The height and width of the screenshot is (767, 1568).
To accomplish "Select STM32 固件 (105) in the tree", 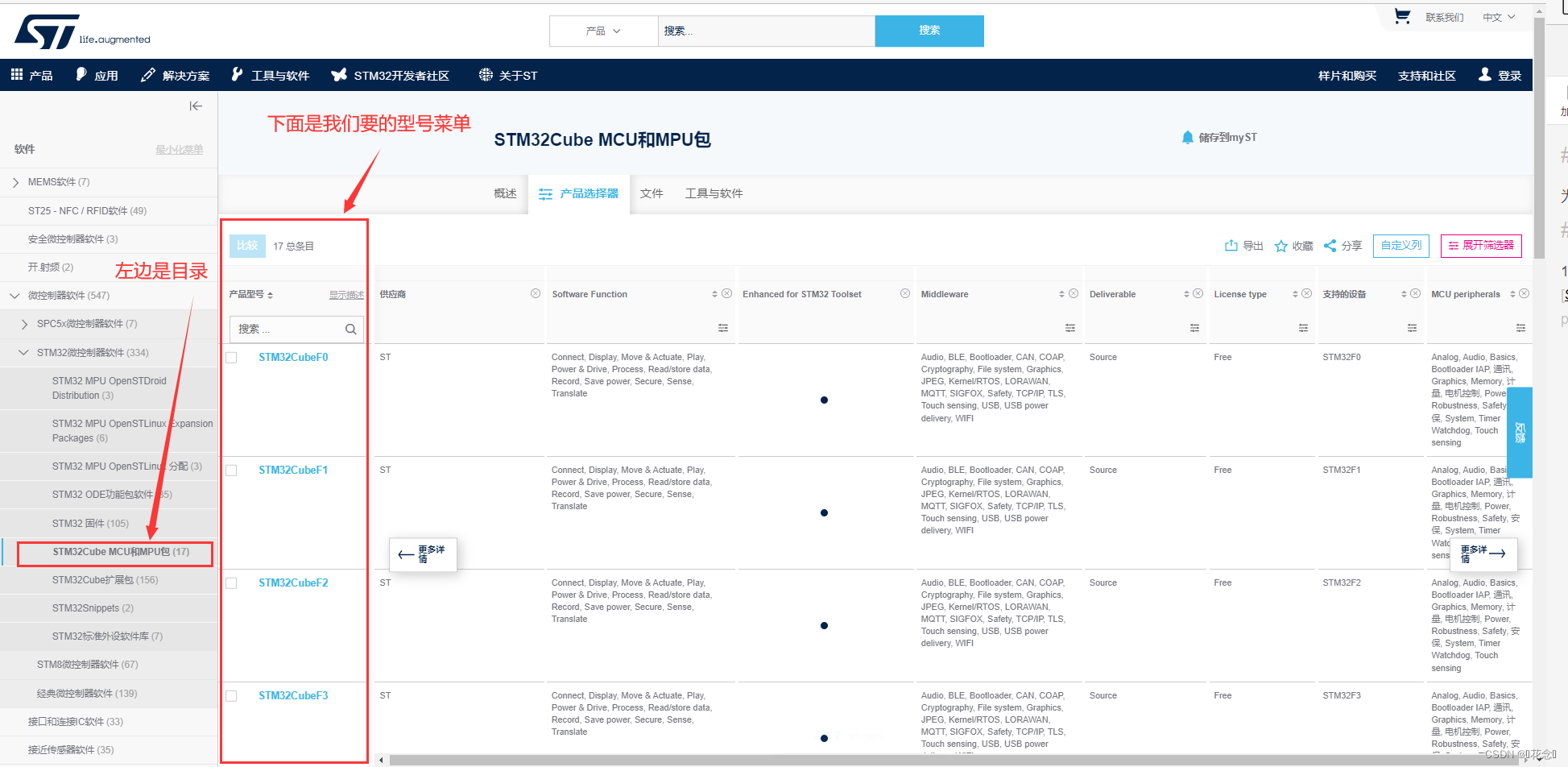I will point(90,524).
